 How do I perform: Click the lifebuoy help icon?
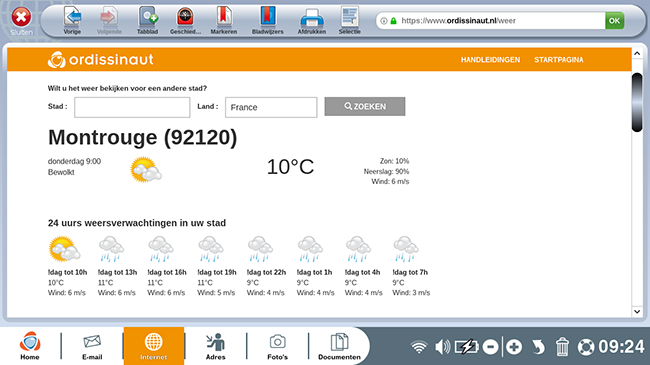(586, 347)
